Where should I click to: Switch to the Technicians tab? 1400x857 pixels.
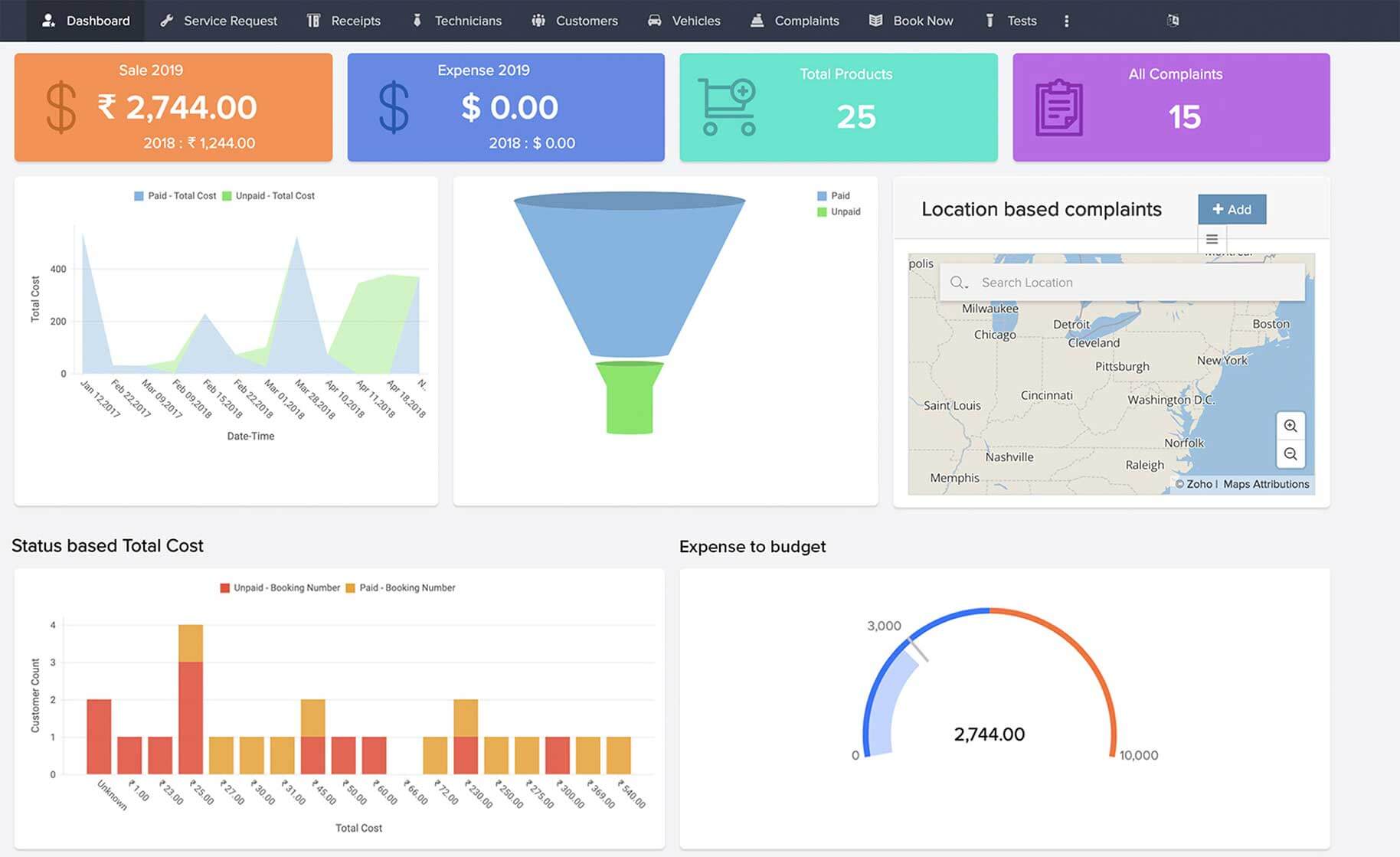[457, 21]
